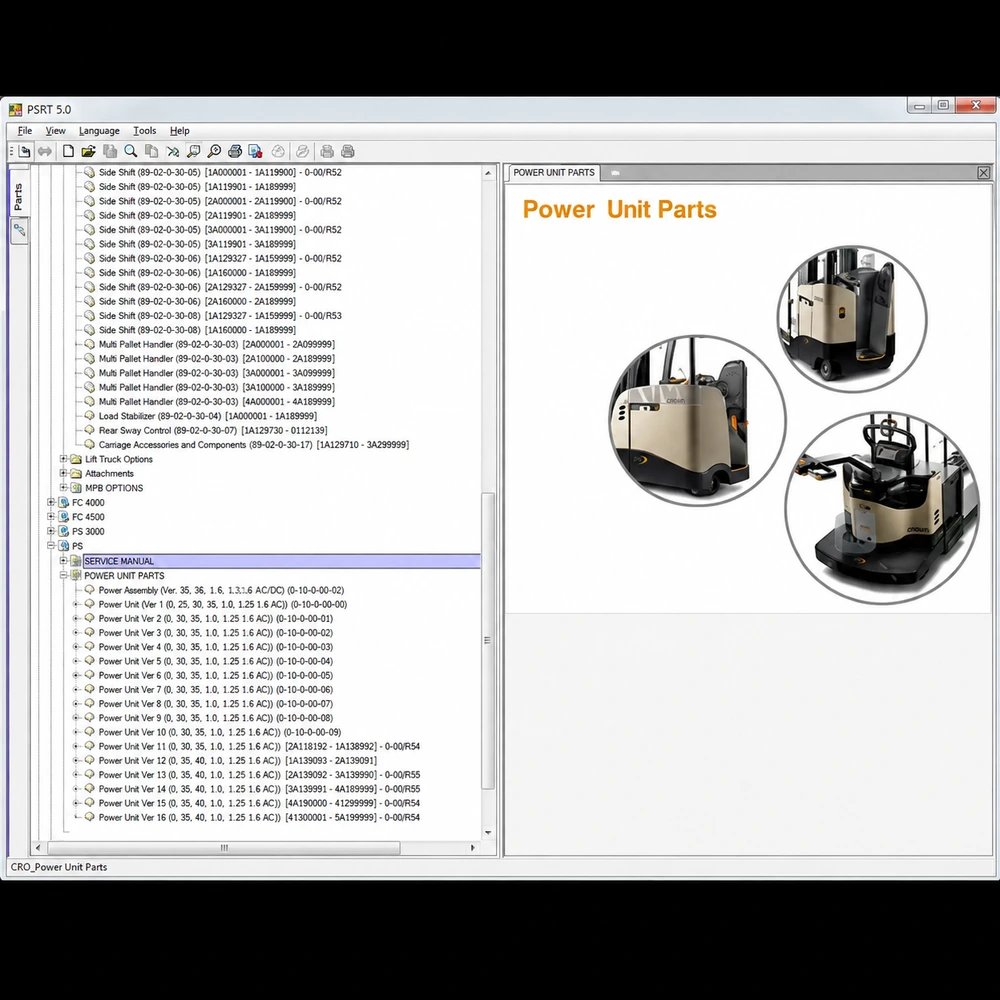The width and height of the screenshot is (1000, 1000).
Task: Switch to the vertical Parts side tab
Action: coord(18,196)
